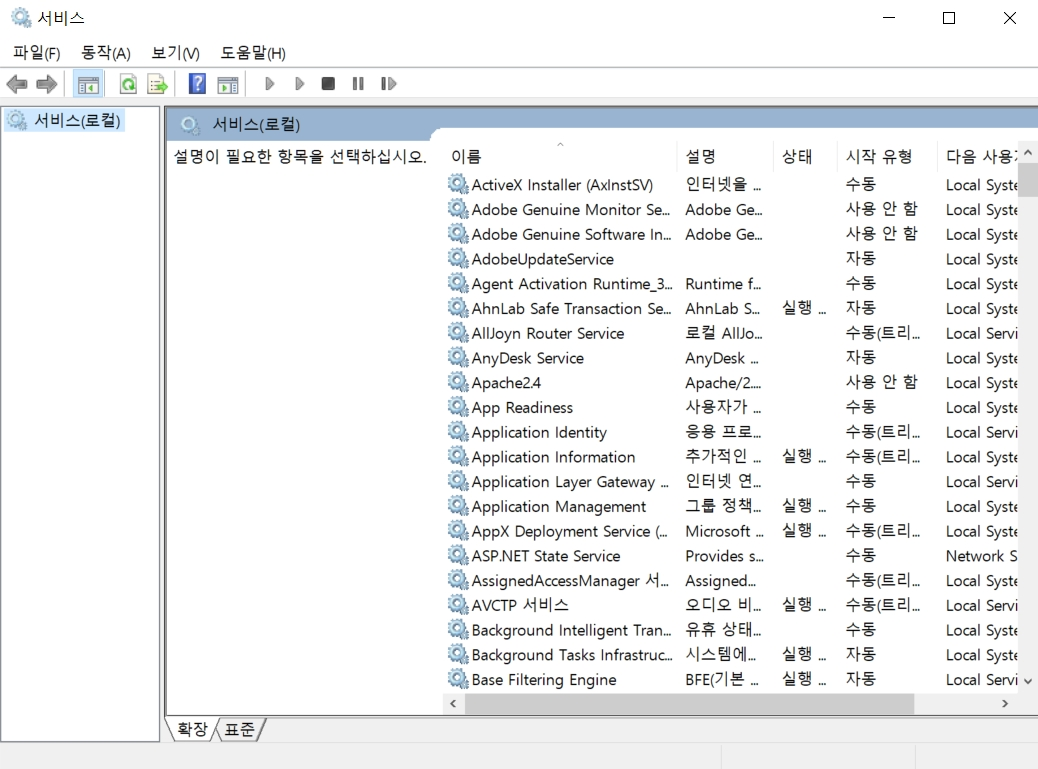Click the Restart Service icon
The height and width of the screenshot is (769, 1038).
click(389, 83)
